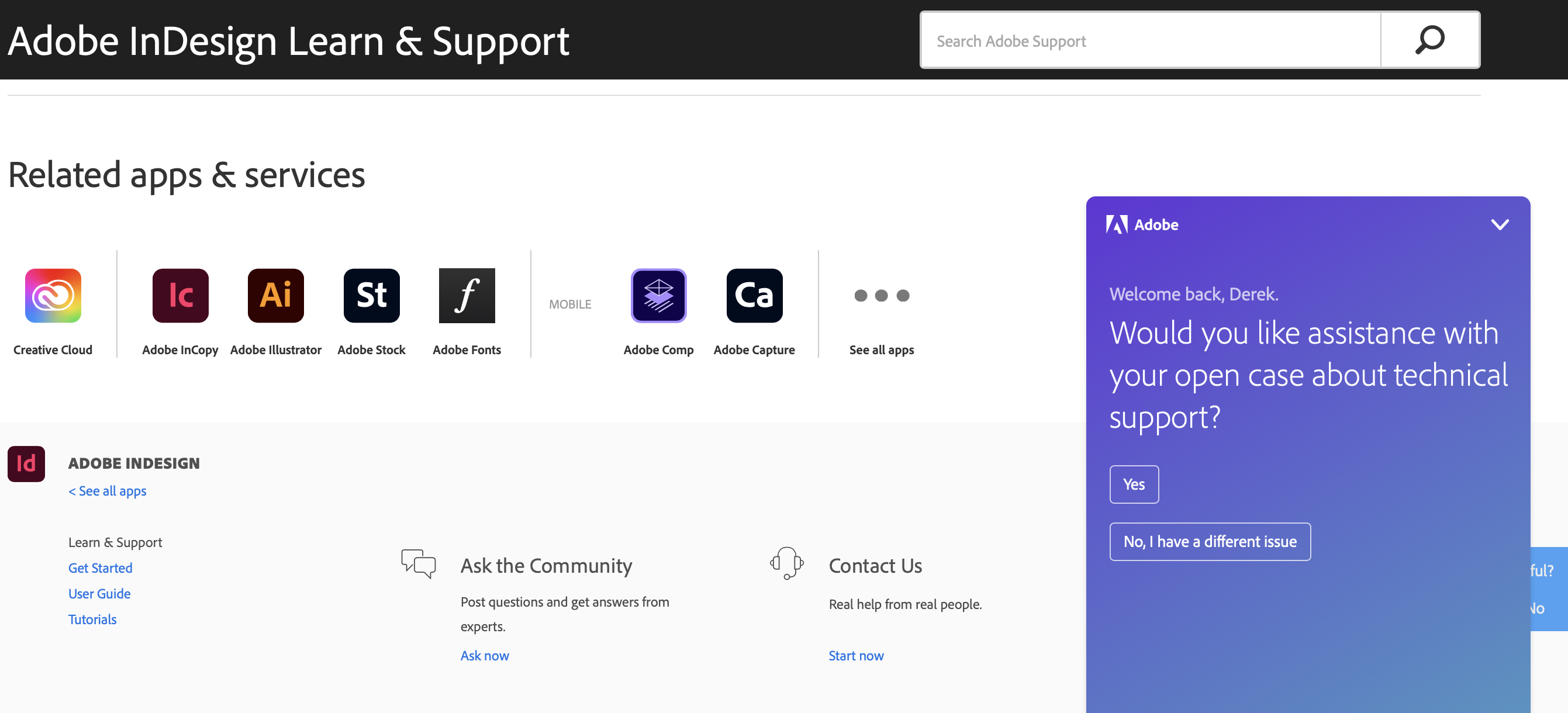Screen dimensions: 1568x713
Task: Open Adobe Stock via its icon
Action: pos(371,296)
